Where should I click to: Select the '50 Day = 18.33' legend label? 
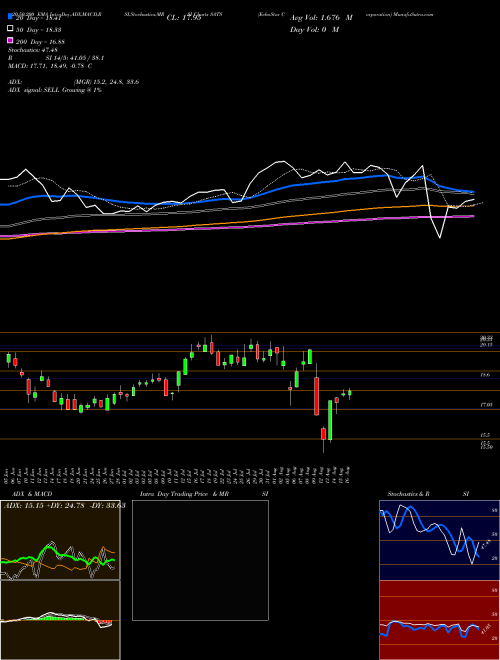[38, 30]
